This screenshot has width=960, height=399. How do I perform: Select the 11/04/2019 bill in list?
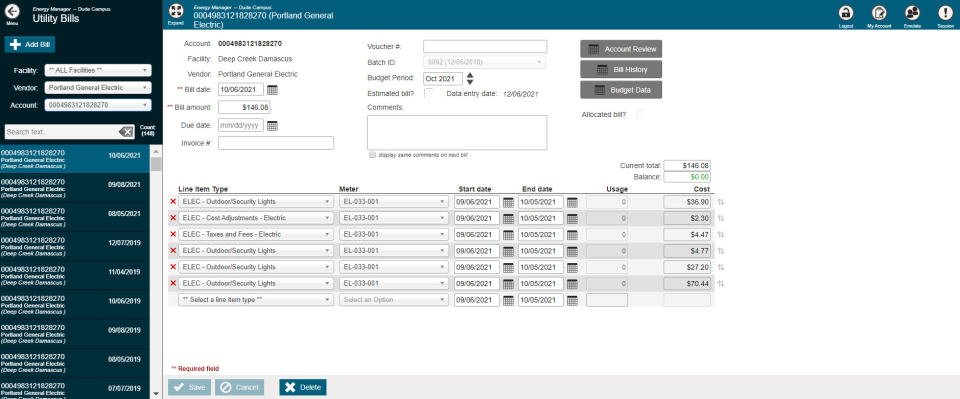[74, 276]
